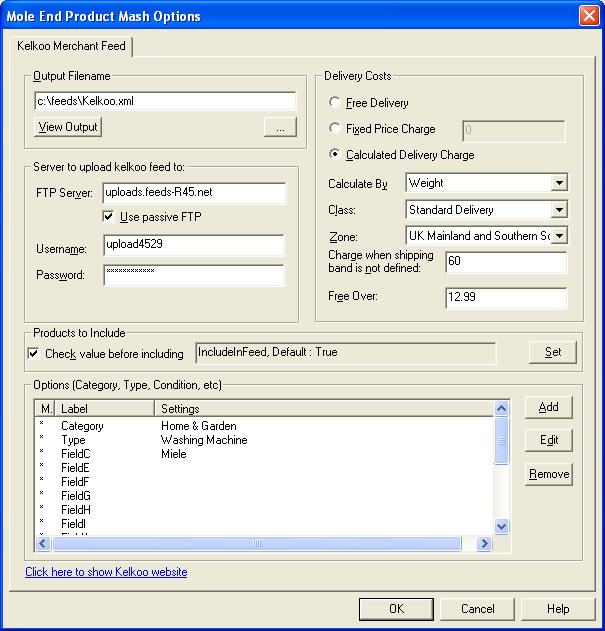Click the Free Over value field
This screenshot has height=631, width=605.
tap(506, 298)
